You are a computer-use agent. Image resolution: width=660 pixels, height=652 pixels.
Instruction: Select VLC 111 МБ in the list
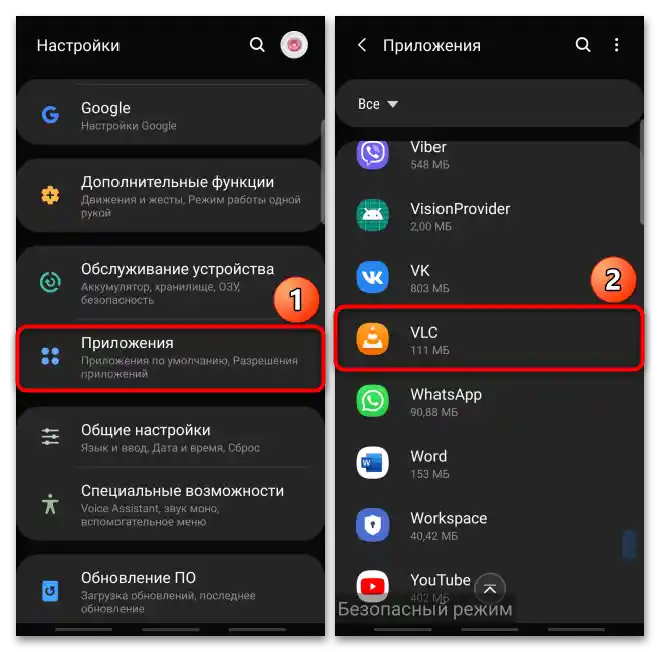click(x=490, y=339)
